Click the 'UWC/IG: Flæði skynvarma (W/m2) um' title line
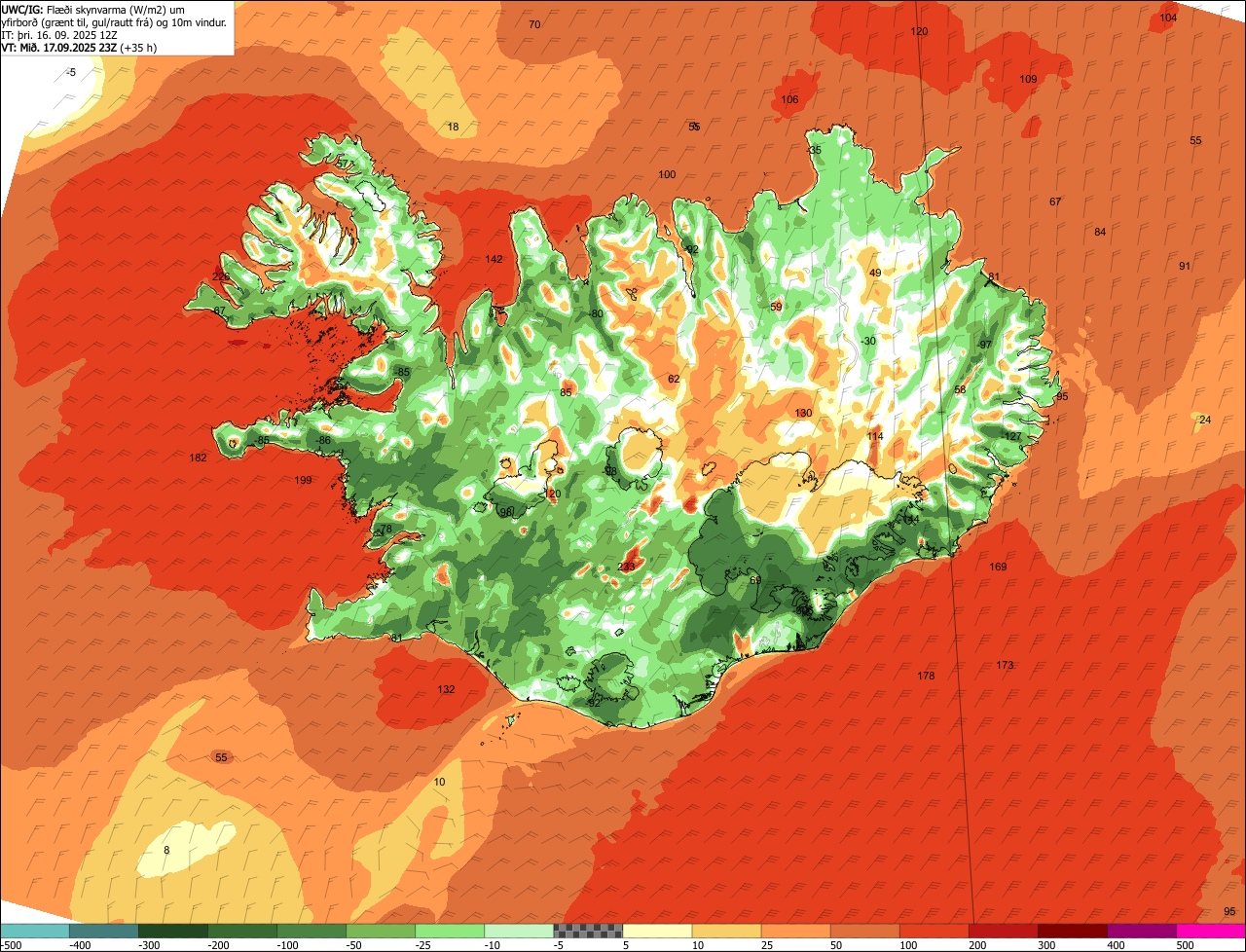The image size is (1246, 952). point(93,10)
